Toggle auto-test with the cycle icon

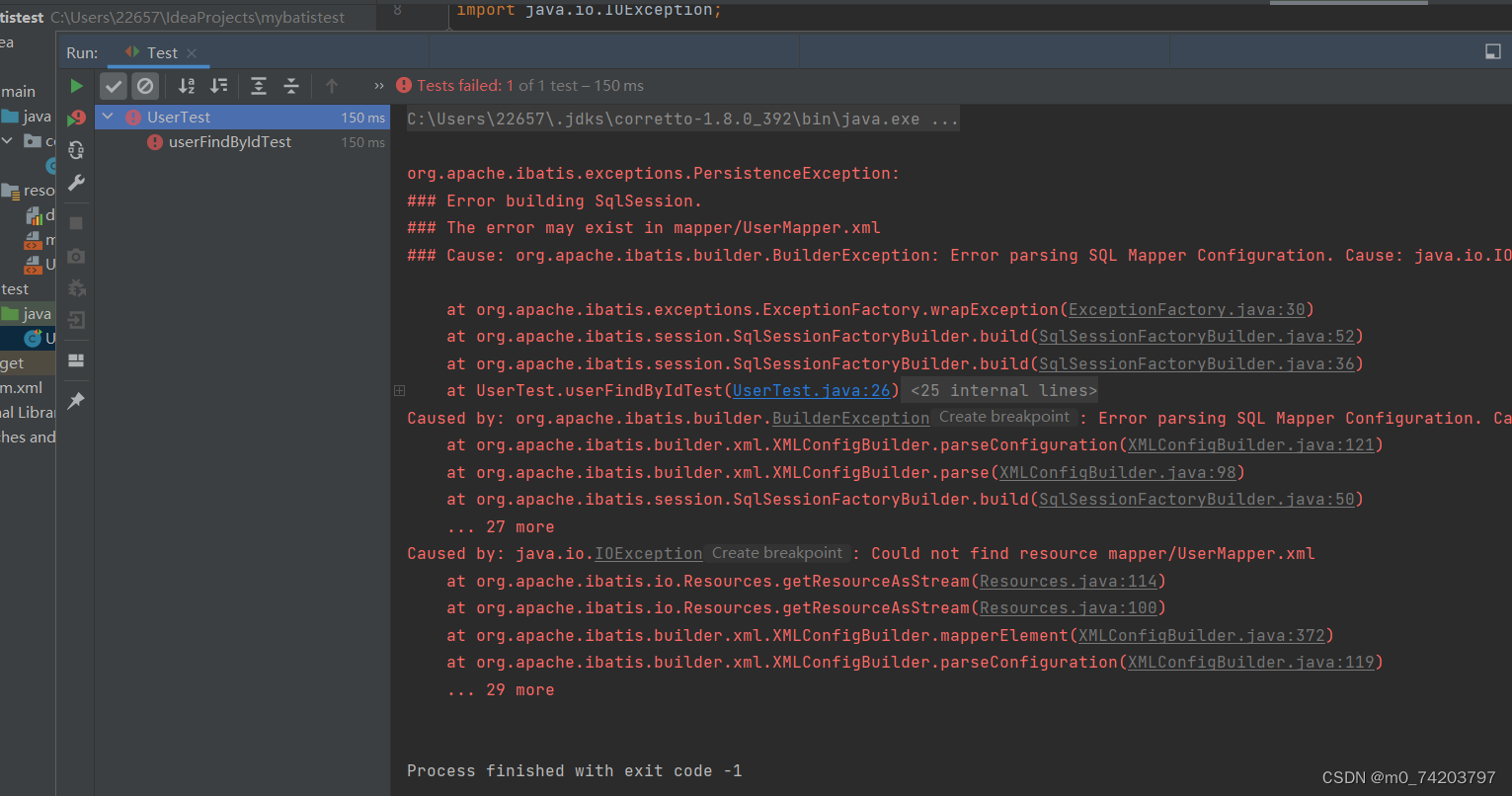click(x=76, y=150)
